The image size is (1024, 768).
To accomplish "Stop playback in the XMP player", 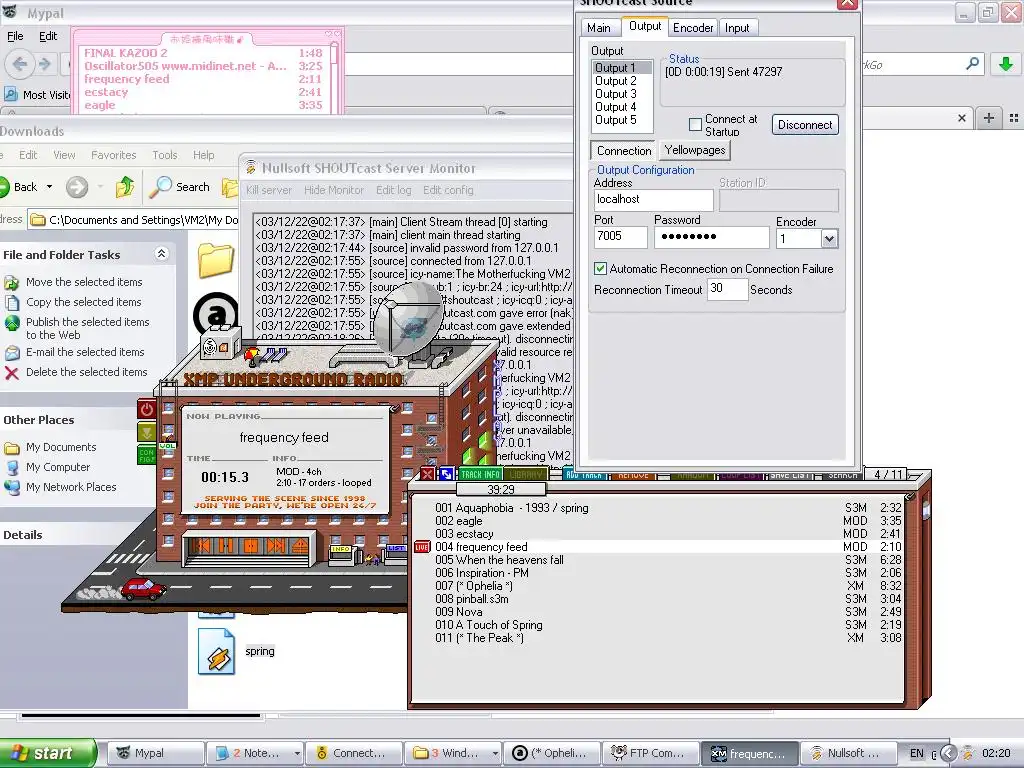I will pyautogui.click(x=250, y=546).
